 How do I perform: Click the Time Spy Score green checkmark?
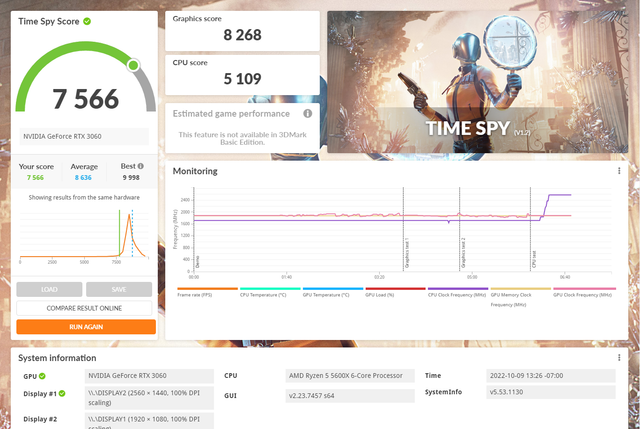click(x=87, y=21)
